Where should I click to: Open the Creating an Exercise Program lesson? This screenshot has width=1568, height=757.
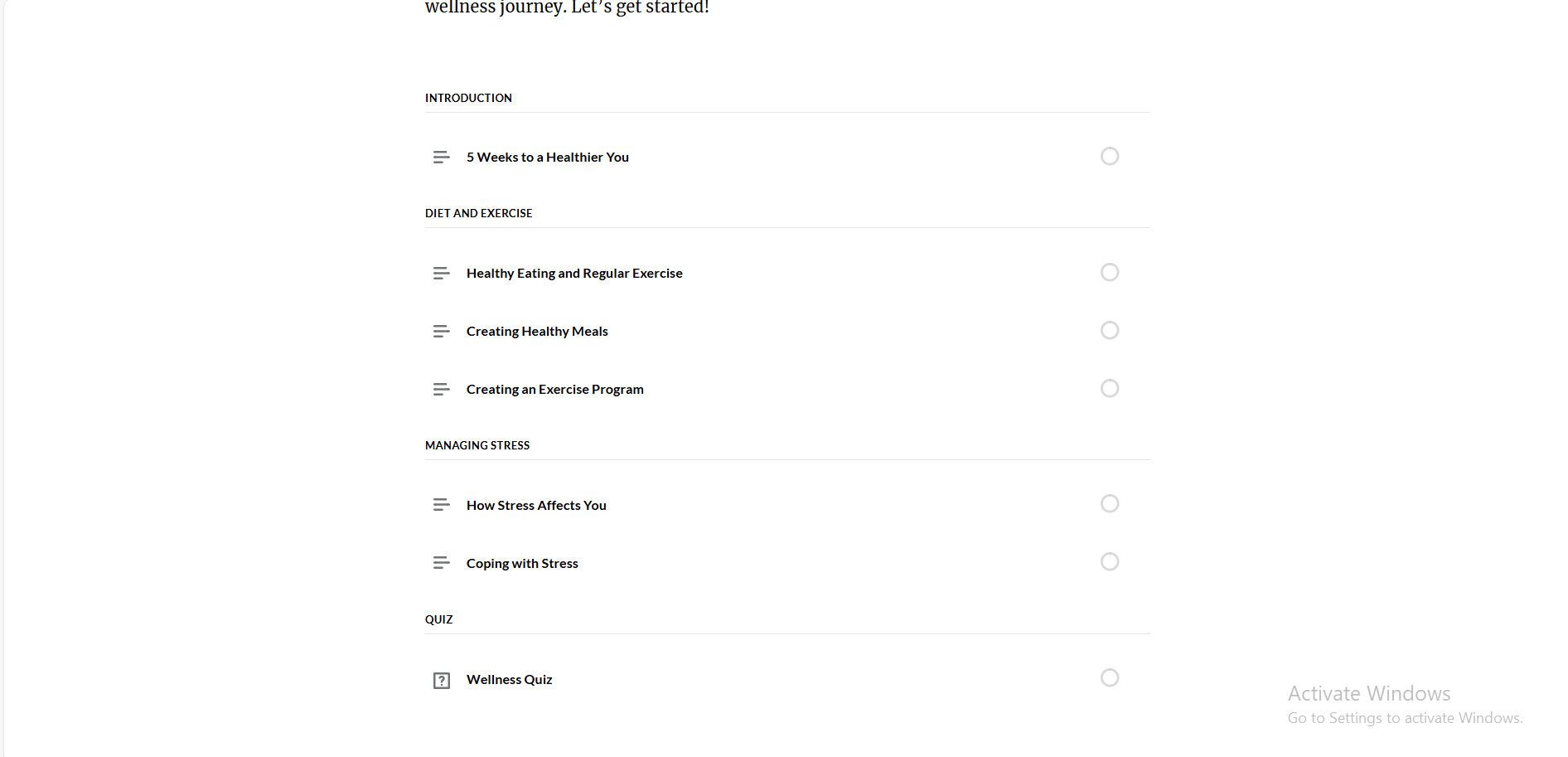tap(554, 390)
